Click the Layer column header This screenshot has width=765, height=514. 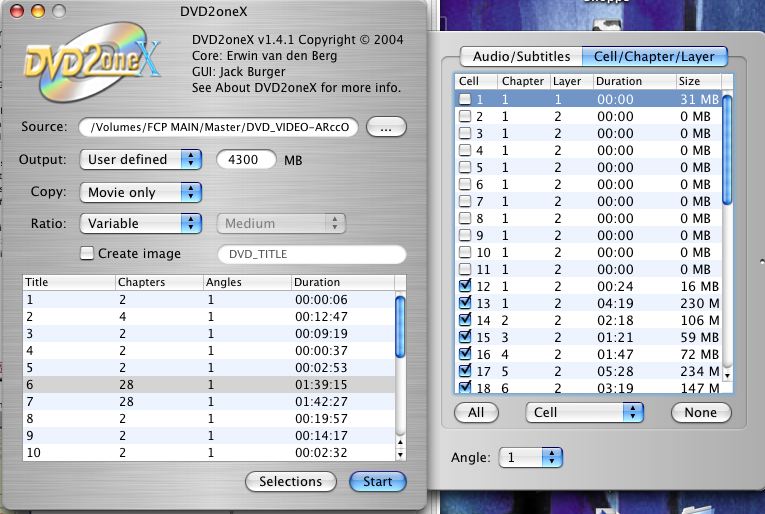571,81
